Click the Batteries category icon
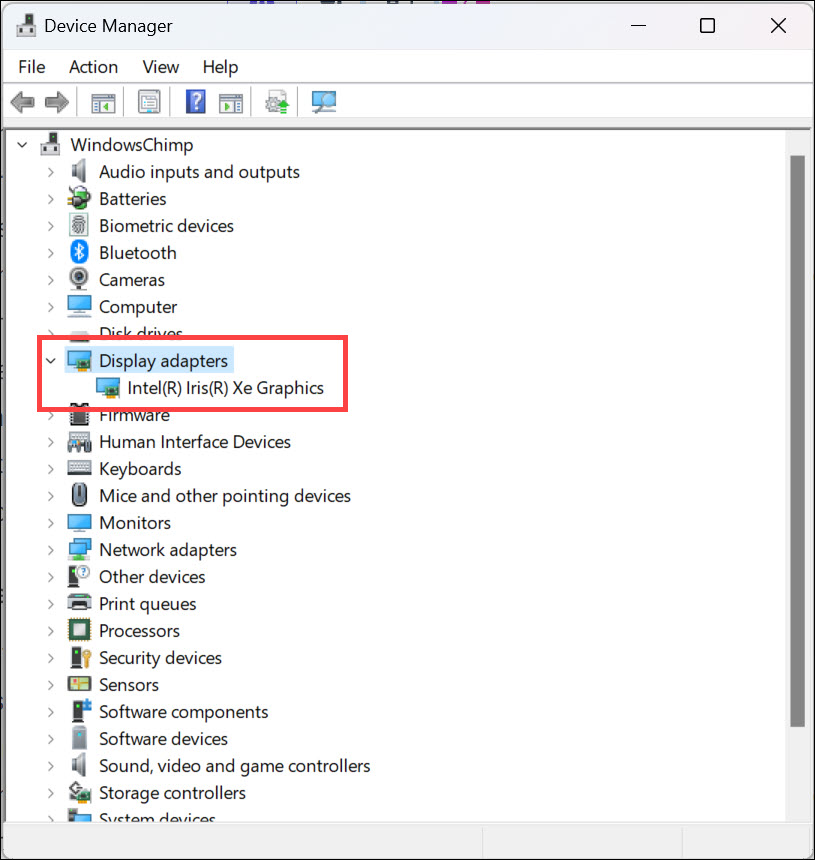815x860 pixels. 79,199
